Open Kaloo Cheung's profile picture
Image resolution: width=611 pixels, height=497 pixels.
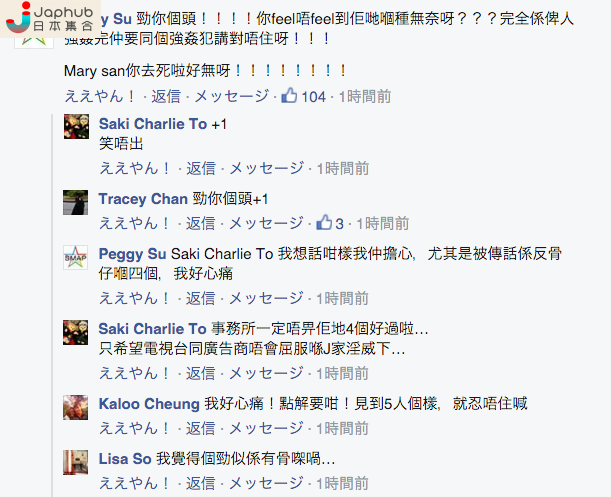pyautogui.click(x=76, y=407)
